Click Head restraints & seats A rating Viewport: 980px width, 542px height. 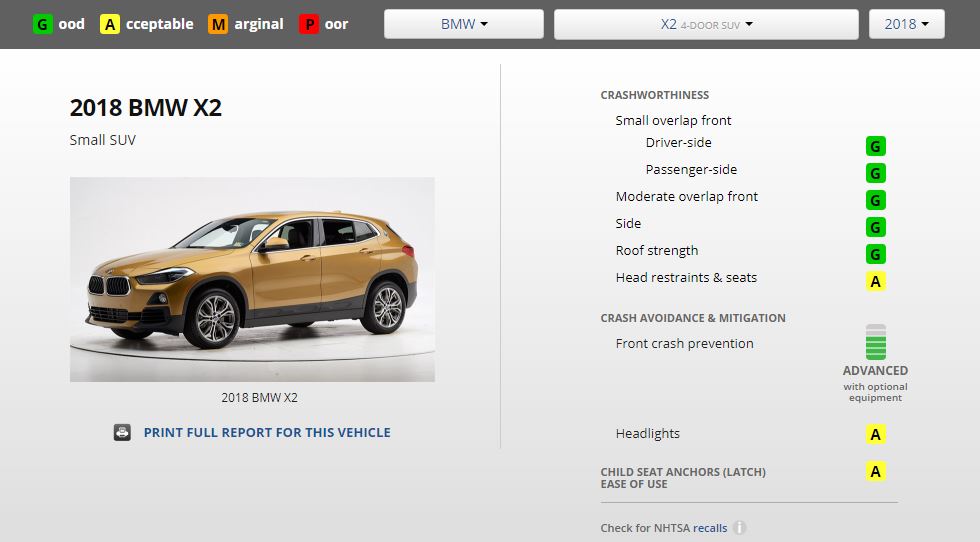(x=876, y=281)
